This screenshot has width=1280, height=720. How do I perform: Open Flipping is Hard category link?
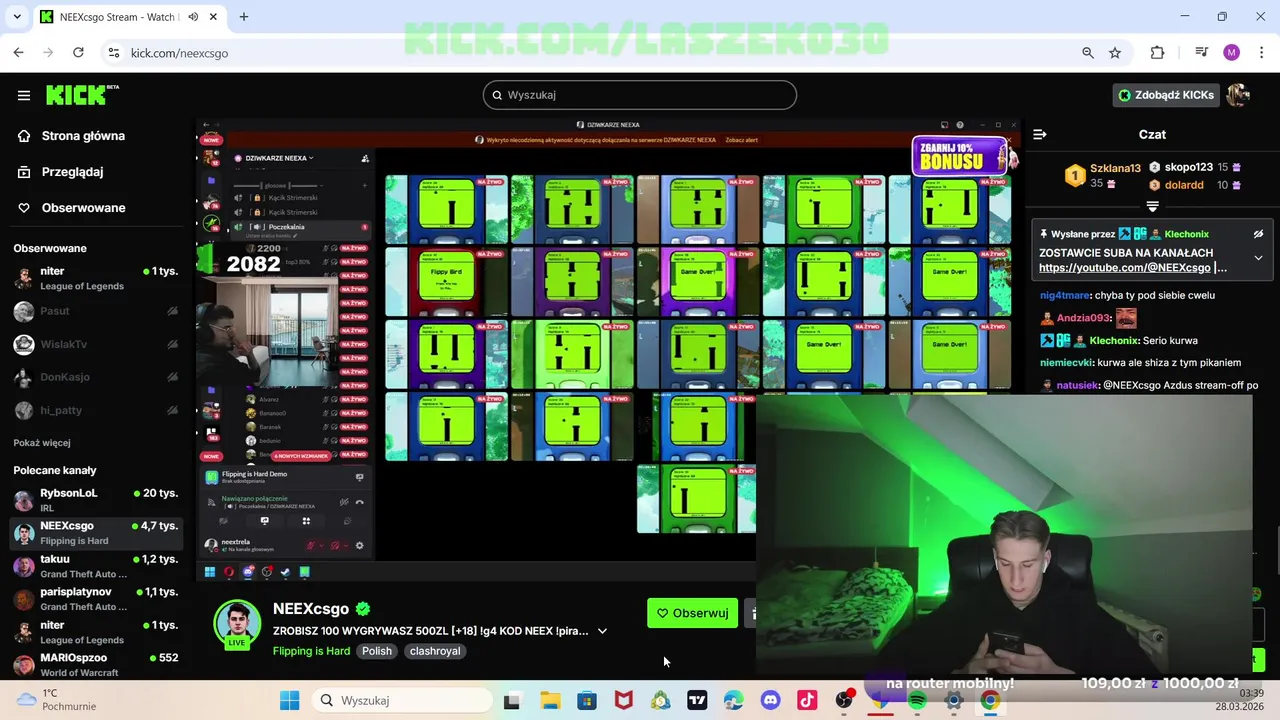(x=311, y=651)
